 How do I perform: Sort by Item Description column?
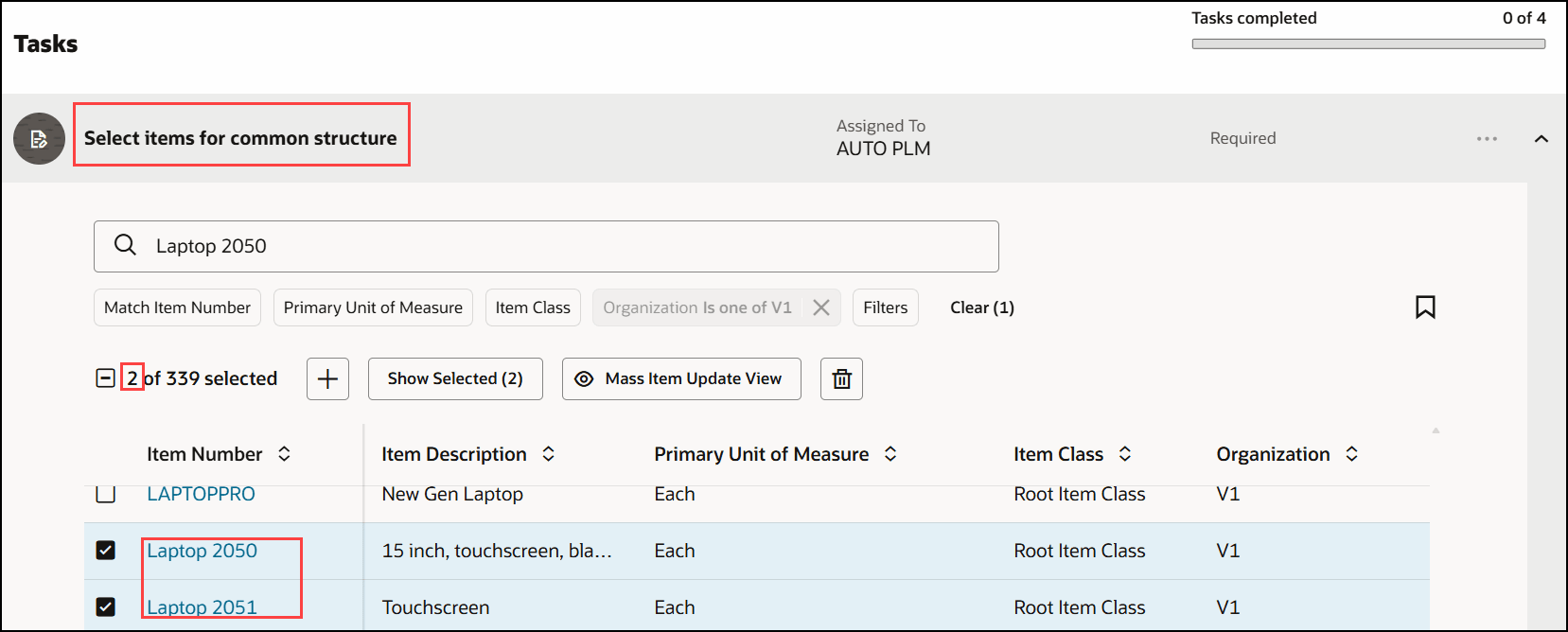[548, 454]
